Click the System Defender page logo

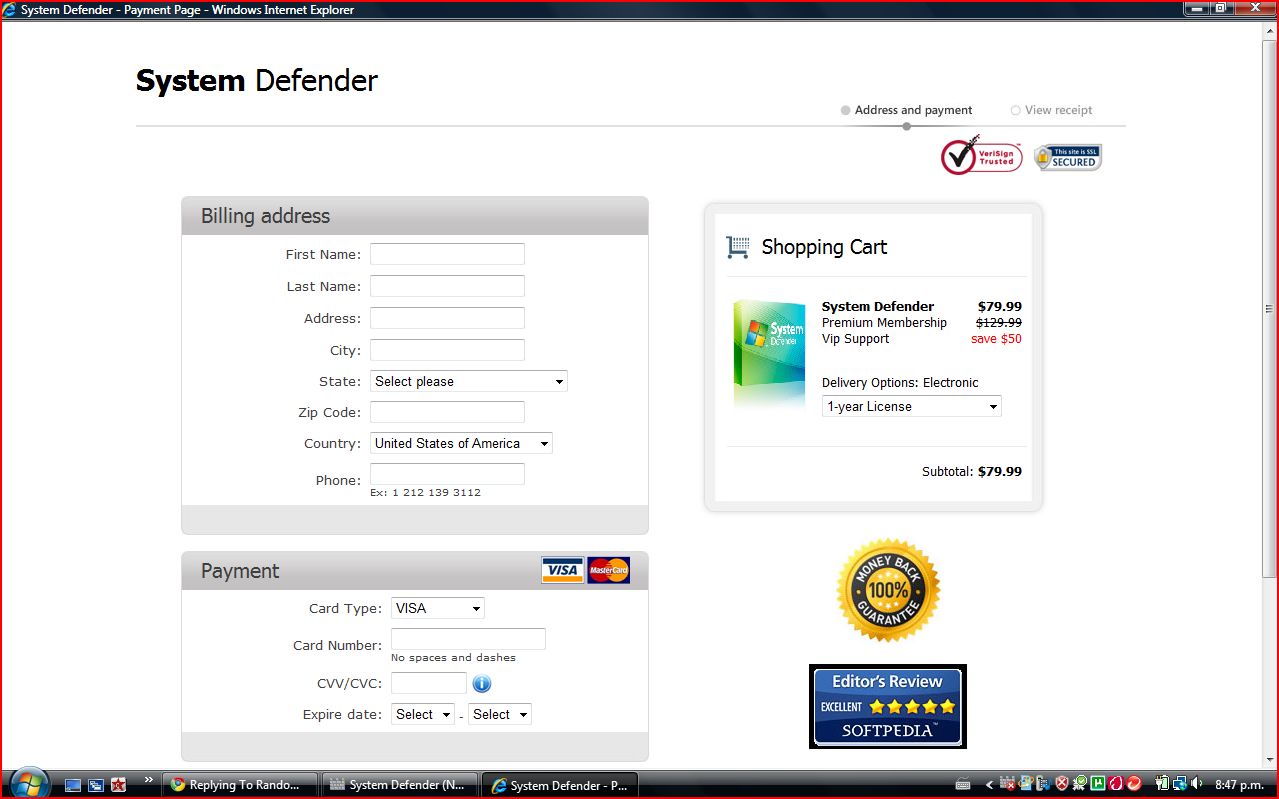pos(257,81)
